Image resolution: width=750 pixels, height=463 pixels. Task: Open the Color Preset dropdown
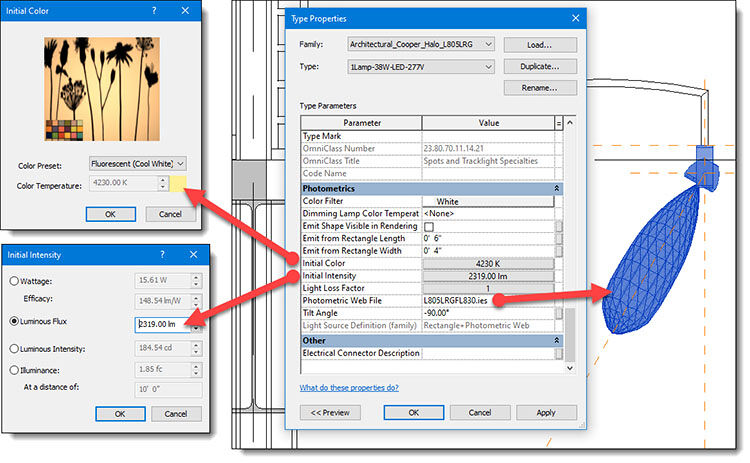181,163
